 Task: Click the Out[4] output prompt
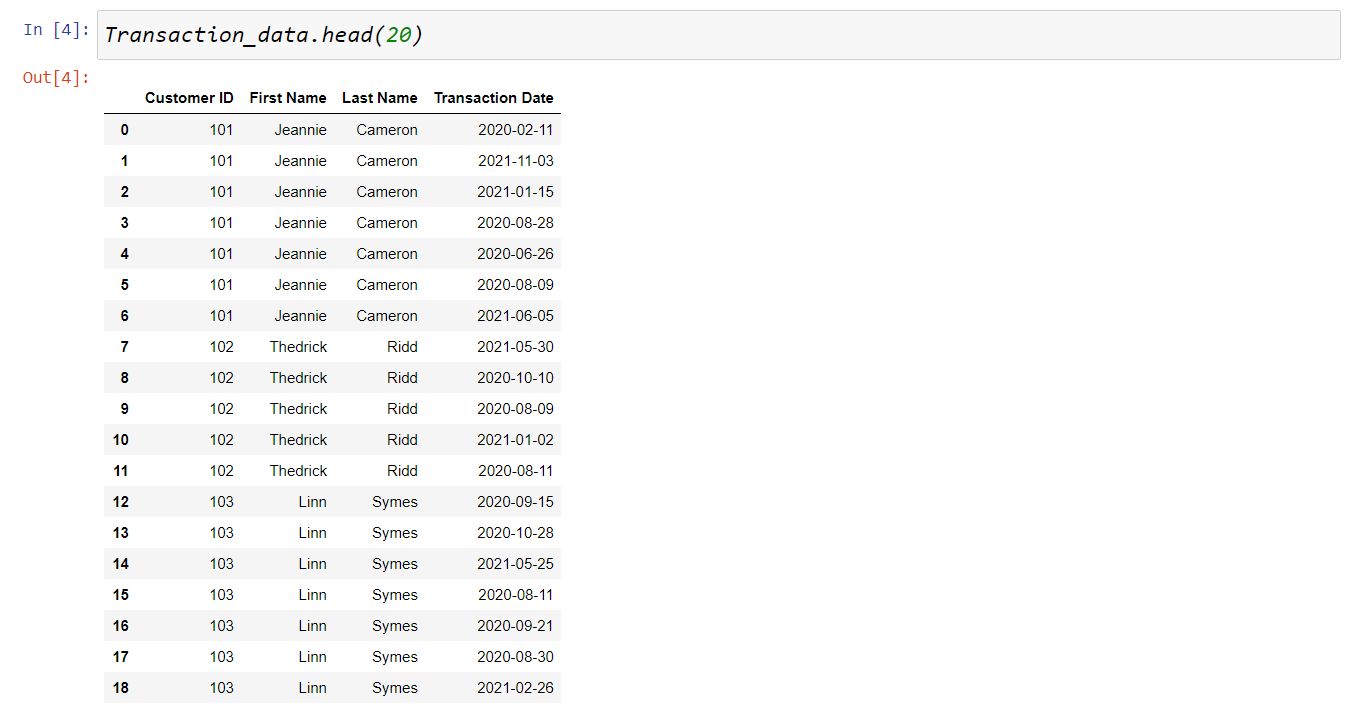click(56, 78)
